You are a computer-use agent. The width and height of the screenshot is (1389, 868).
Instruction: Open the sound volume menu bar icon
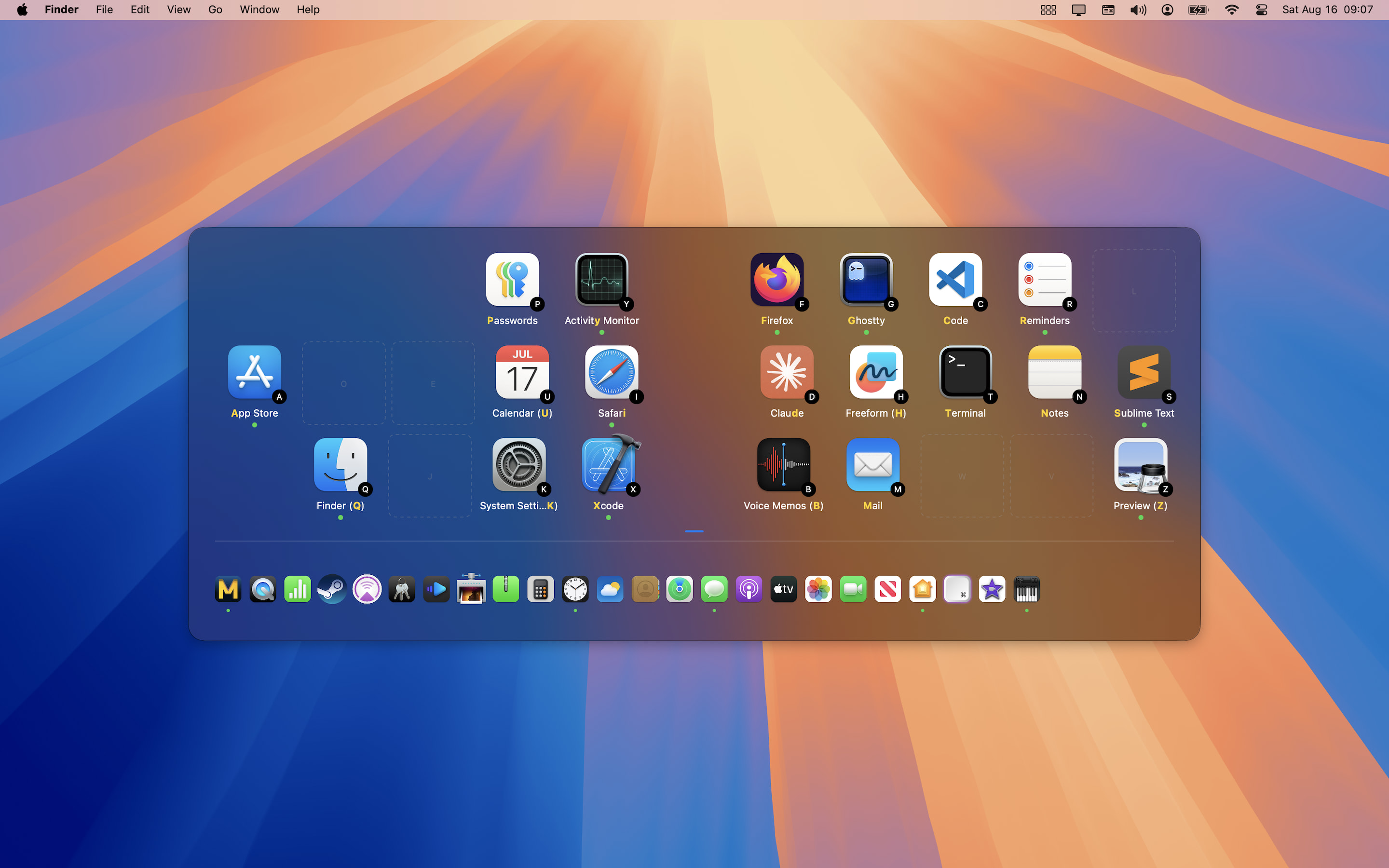coord(1138,10)
